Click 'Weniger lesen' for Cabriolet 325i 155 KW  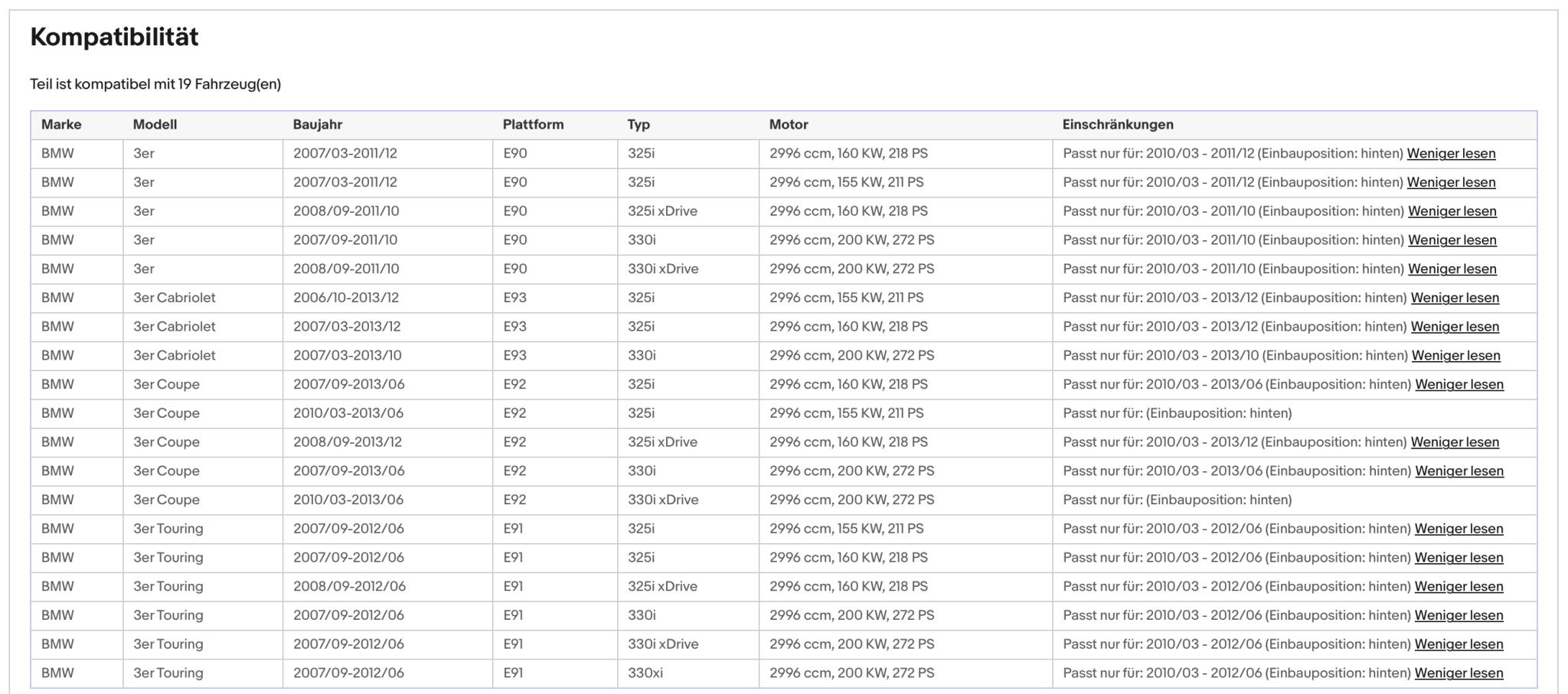1455,298
